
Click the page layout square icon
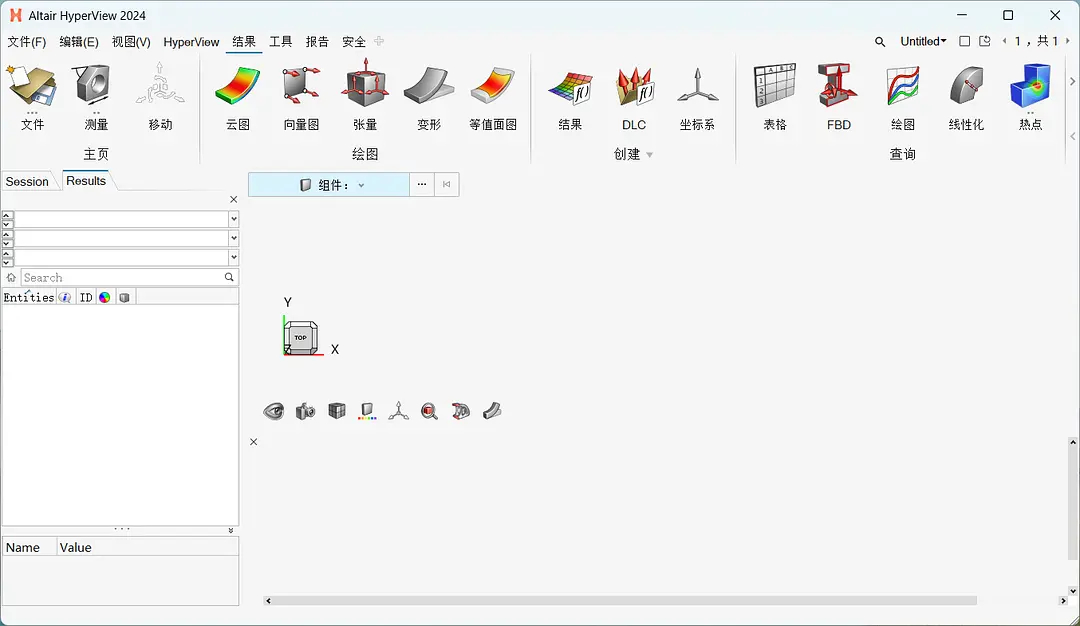[x=964, y=41]
